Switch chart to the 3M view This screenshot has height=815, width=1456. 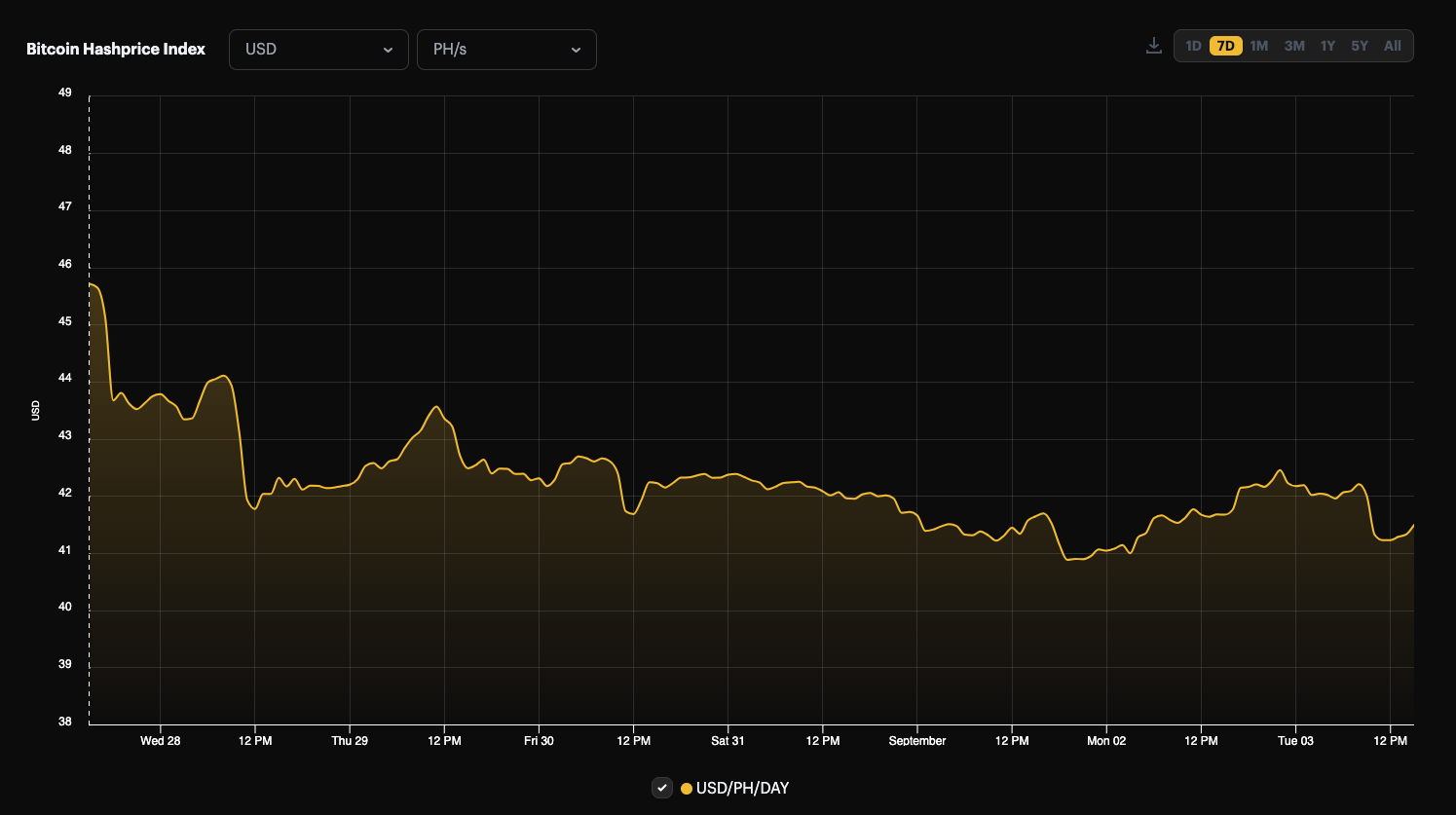[x=1293, y=45]
